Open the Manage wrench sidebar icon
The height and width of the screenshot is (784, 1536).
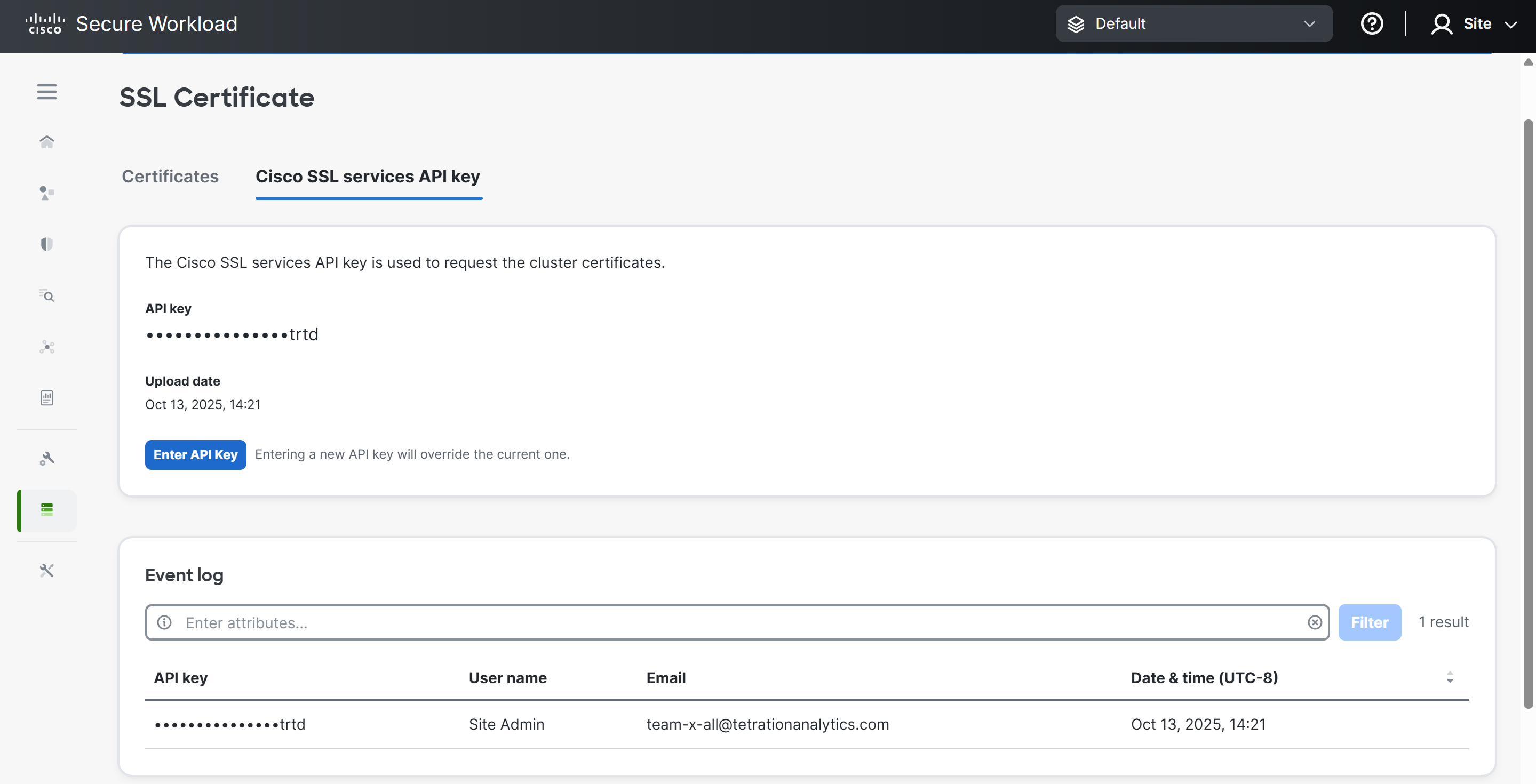[46, 459]
